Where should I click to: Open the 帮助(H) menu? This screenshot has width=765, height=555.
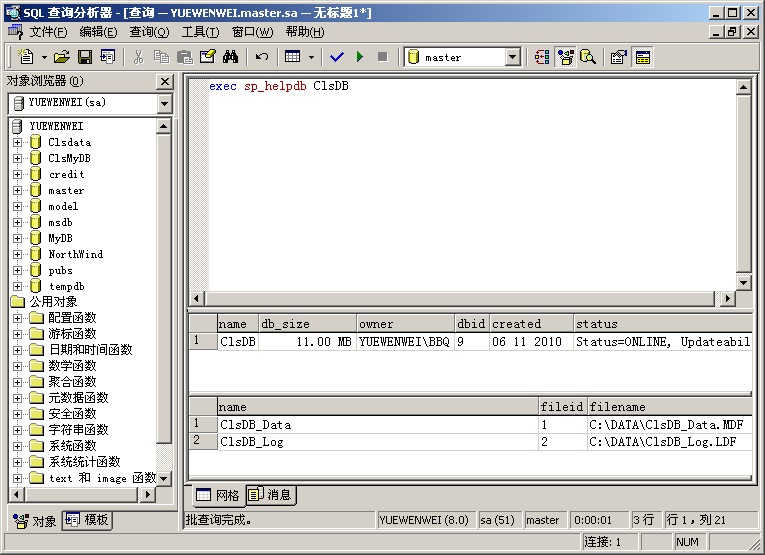pyautogui.click(x=304, y=32)
